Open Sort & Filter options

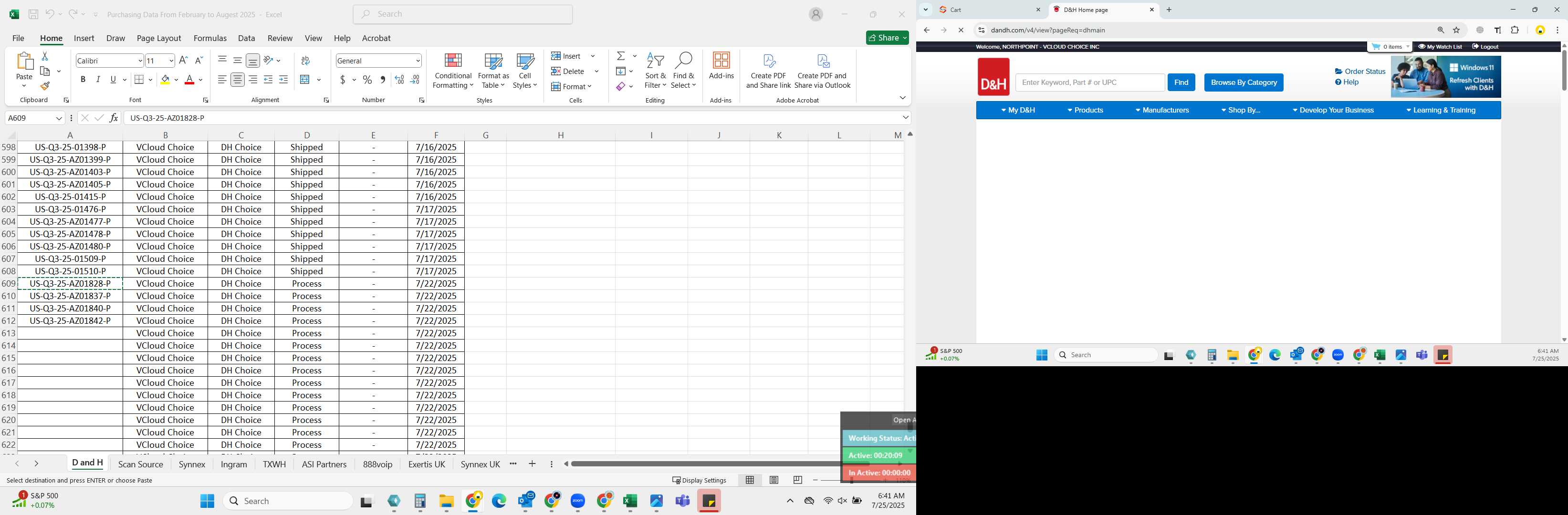tap(655, 71)
